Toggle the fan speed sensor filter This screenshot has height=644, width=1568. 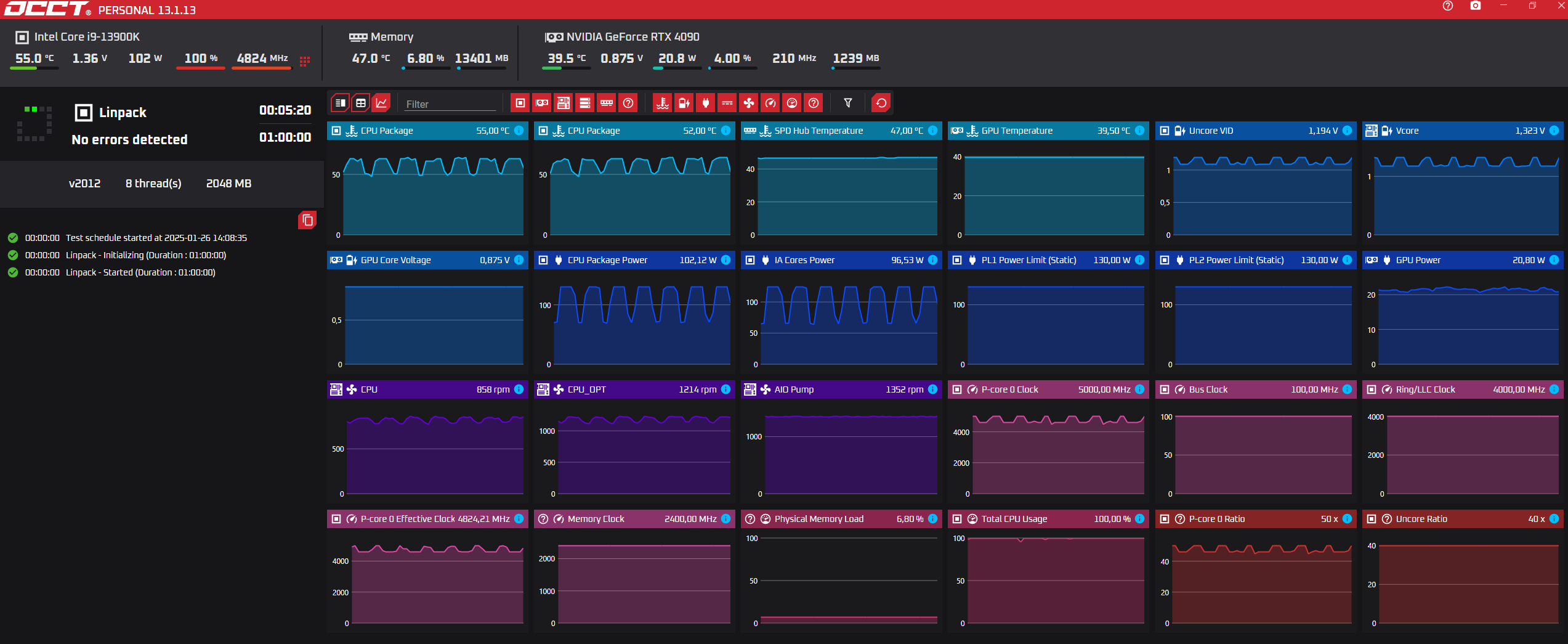point(749,103)
